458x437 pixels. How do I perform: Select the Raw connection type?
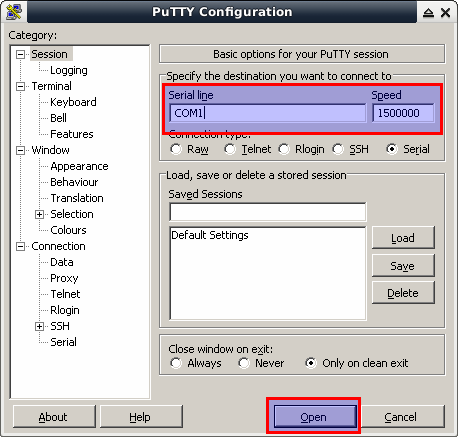176,149
